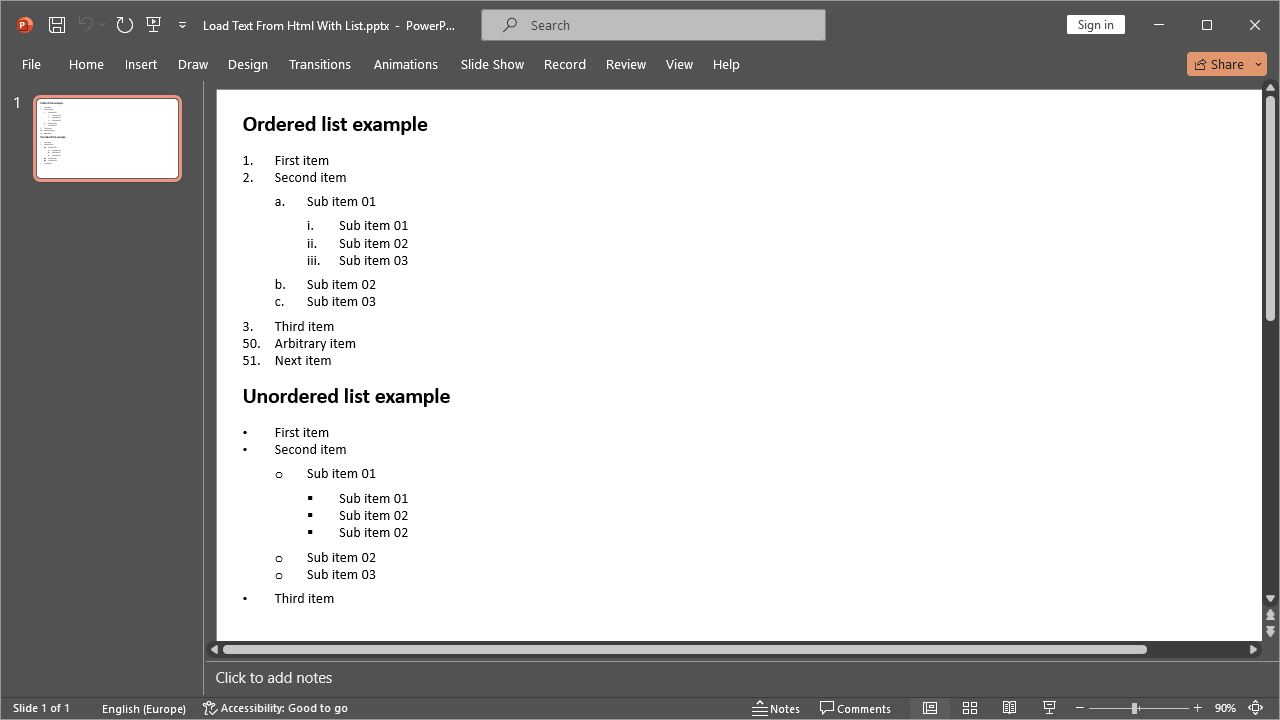The width and height of the screenshot is (1280, 720).
Task: Select slide 1 thumbnail
Action: pyautogui.click(x=108, y=138)
